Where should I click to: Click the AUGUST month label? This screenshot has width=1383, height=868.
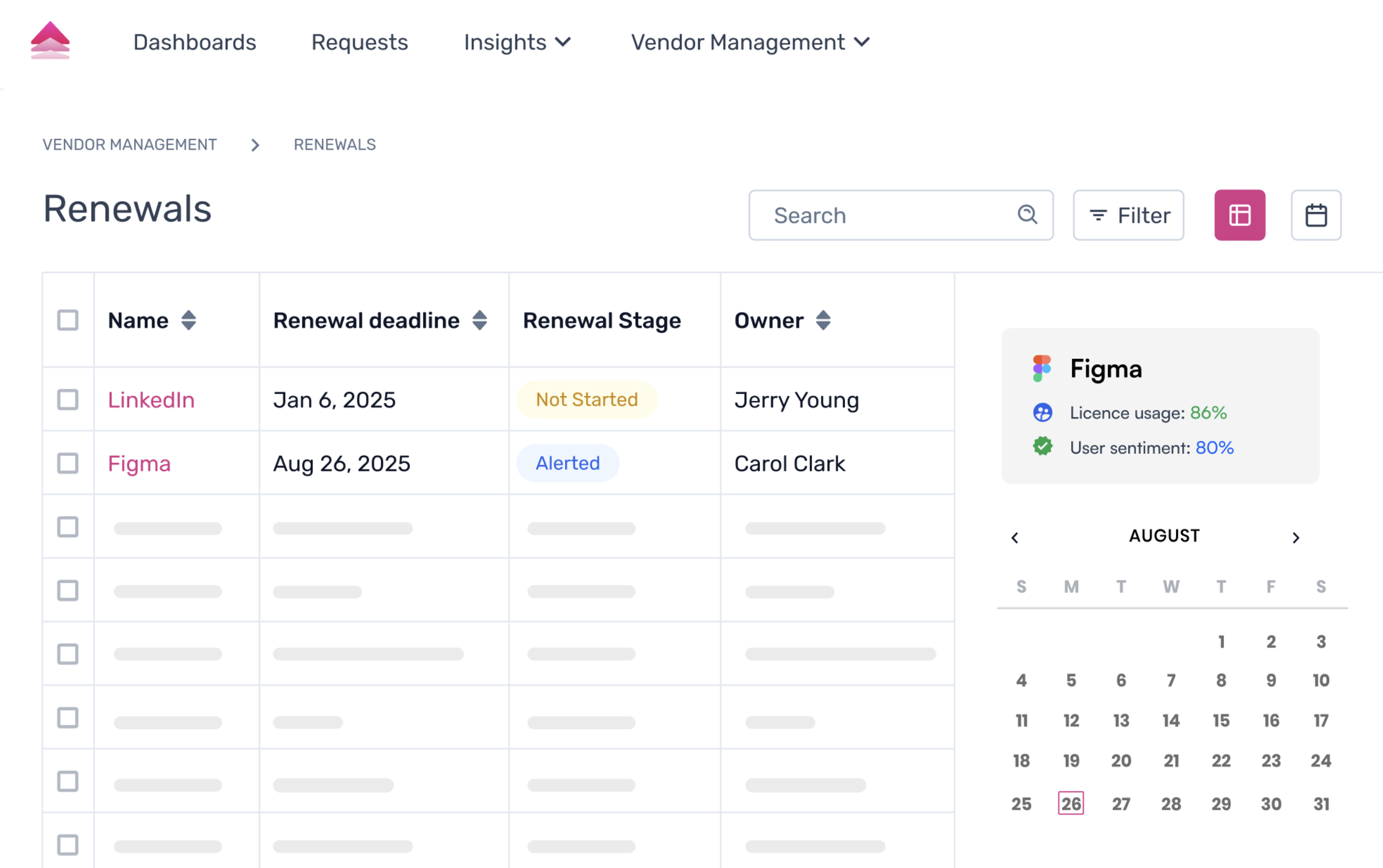click(x=1164, y=535)
